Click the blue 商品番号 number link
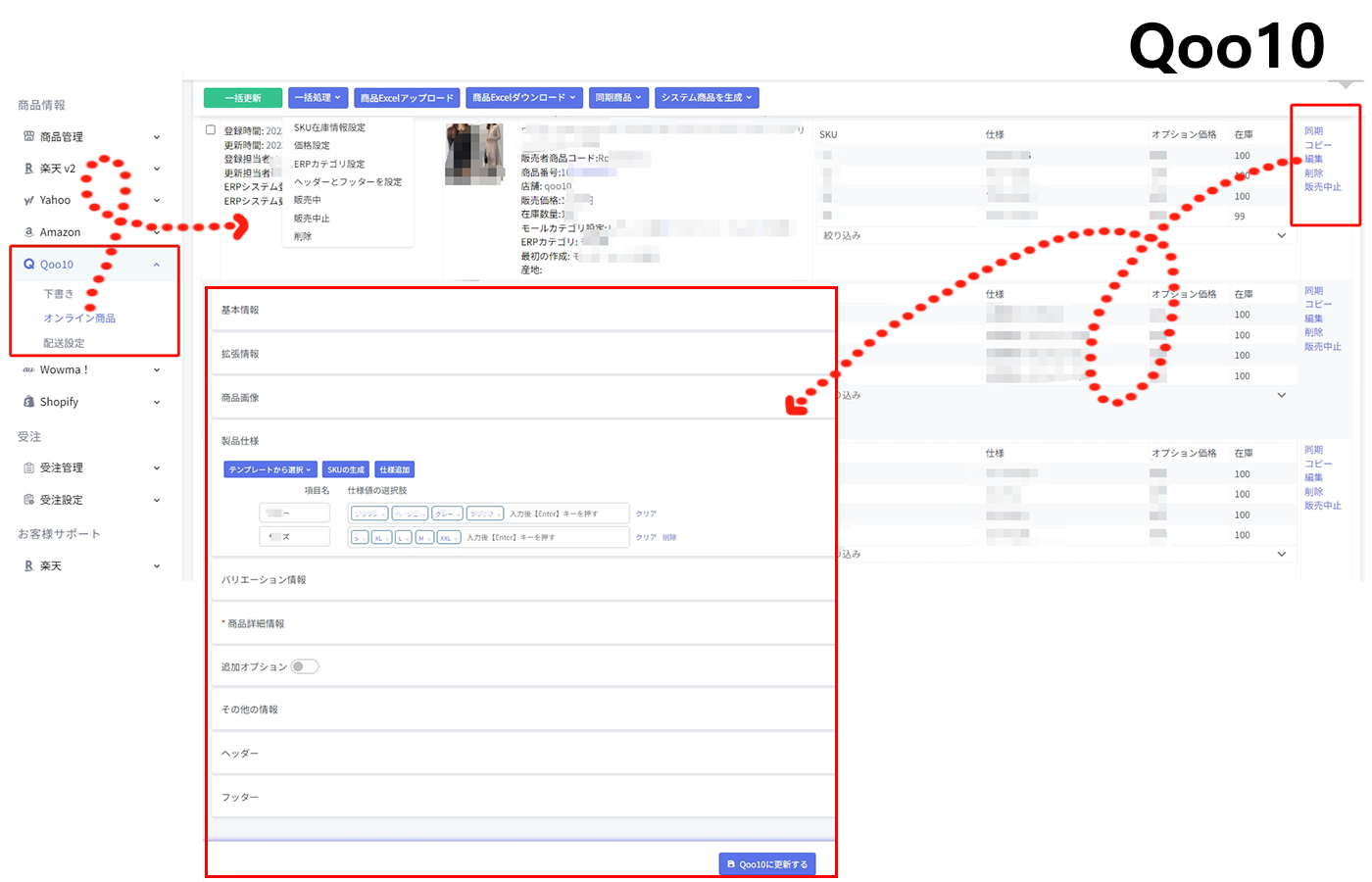 click(588, 172)
